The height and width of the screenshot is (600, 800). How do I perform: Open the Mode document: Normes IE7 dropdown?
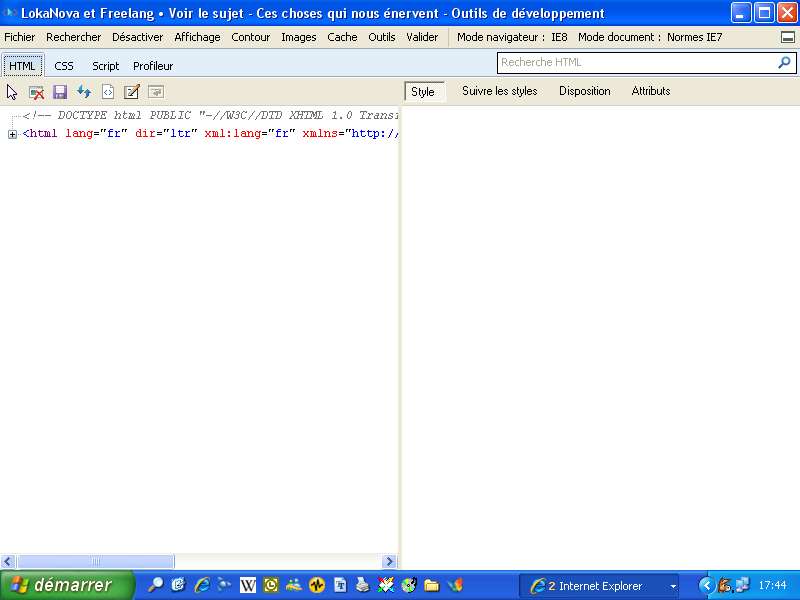(x=650, y=37)
